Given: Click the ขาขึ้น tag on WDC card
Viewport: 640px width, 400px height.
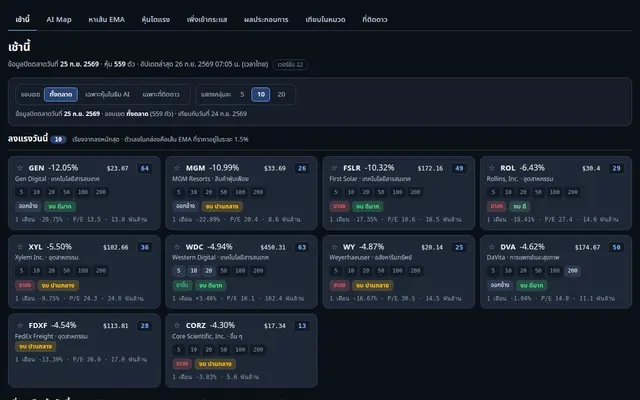Looking at the screenshot, I should [182, 285].
